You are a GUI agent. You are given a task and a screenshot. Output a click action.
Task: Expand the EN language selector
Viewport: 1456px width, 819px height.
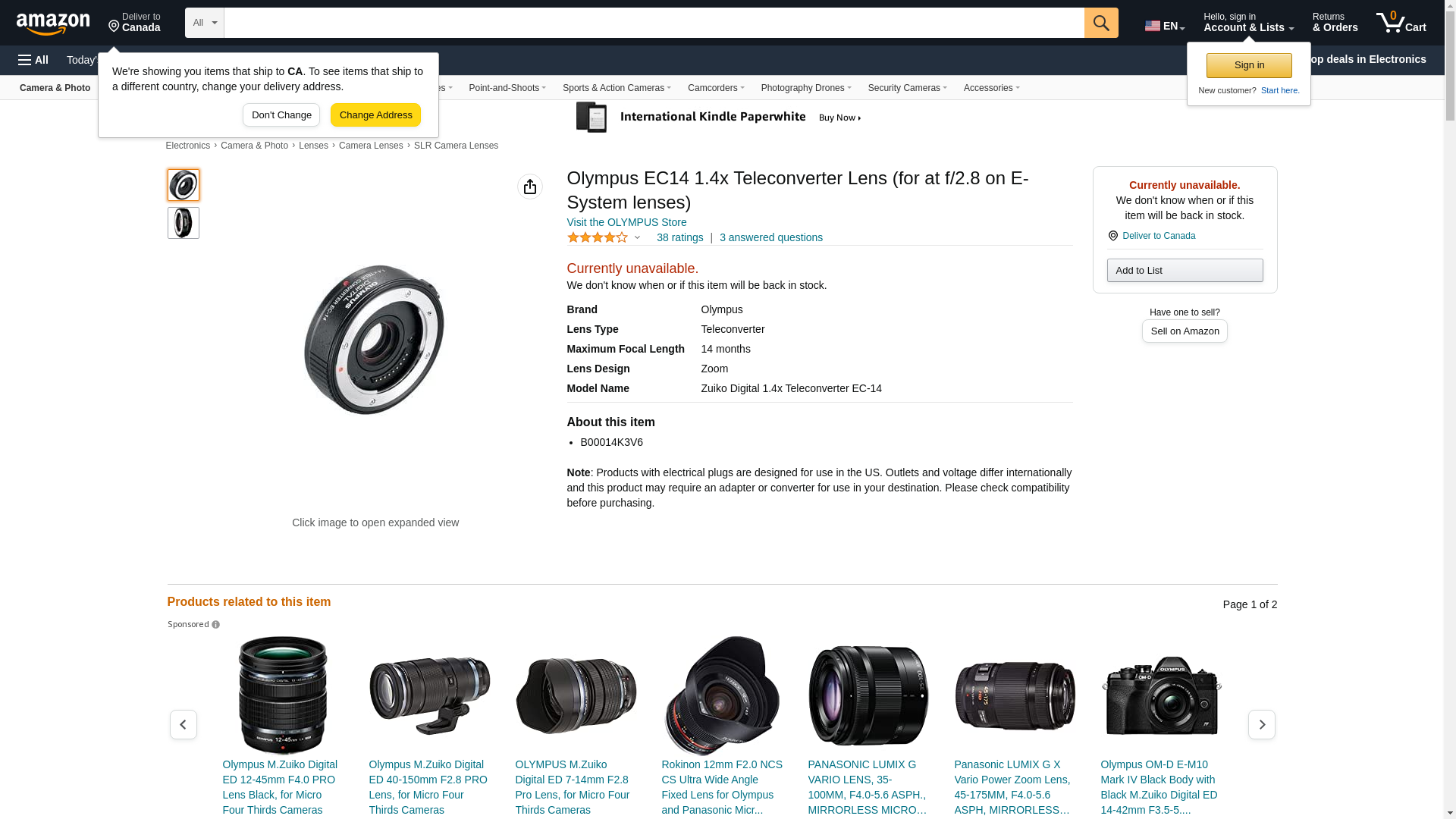click(1164, 26)
